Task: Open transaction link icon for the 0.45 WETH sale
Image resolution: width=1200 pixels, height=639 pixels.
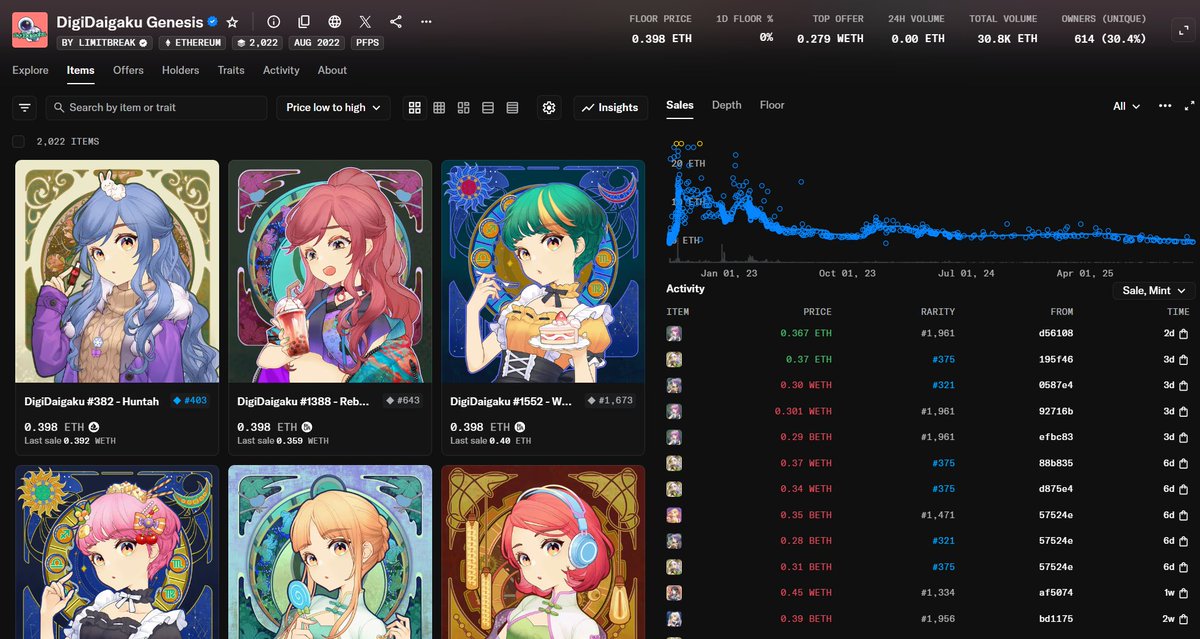Action: pos(1183,593)
